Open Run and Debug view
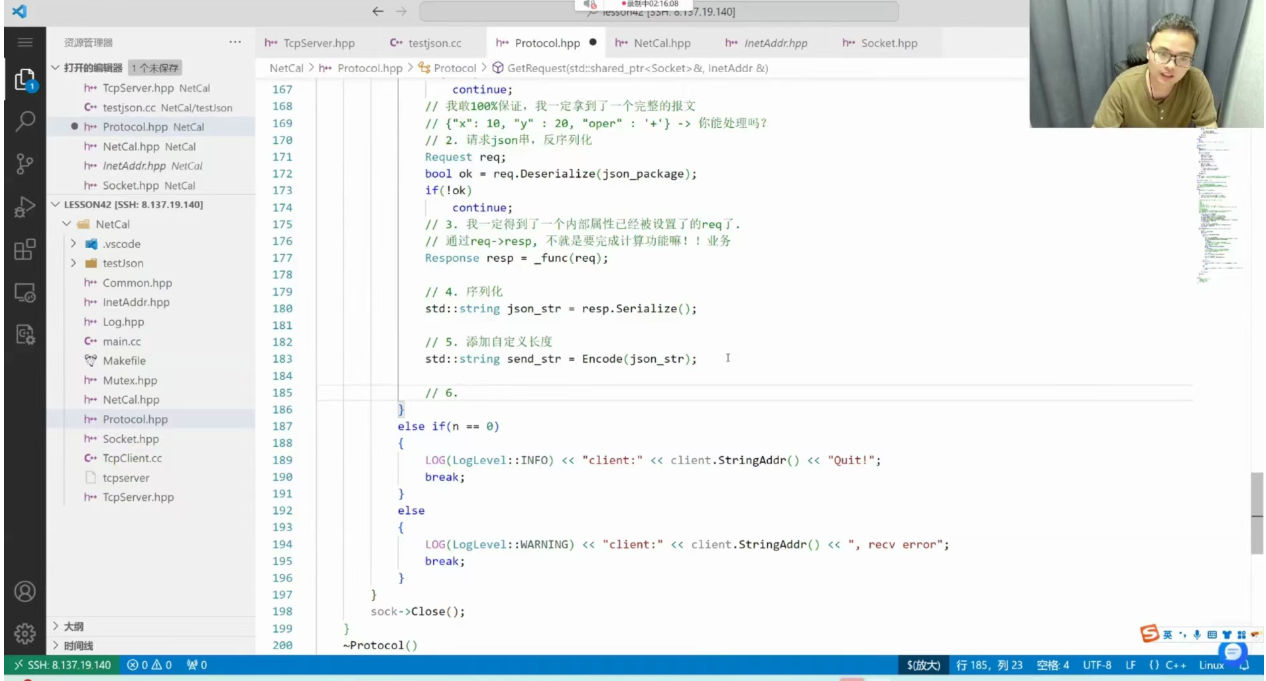The height and width of the screenshot is (681, 1266). point(25,207)
